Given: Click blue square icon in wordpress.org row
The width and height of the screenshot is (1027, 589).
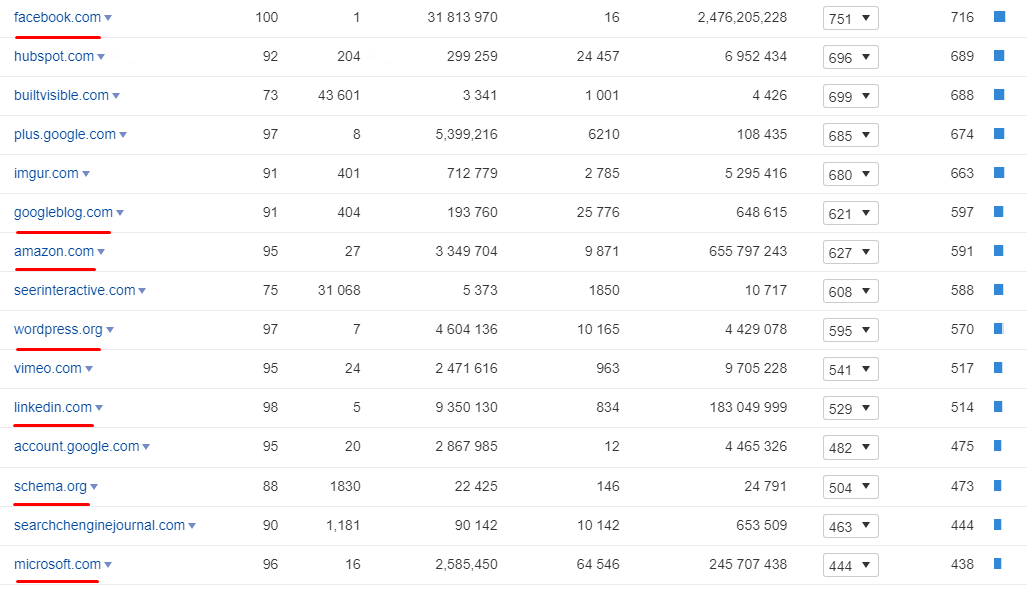Looking at the screenshot, I should coord(998,329).
